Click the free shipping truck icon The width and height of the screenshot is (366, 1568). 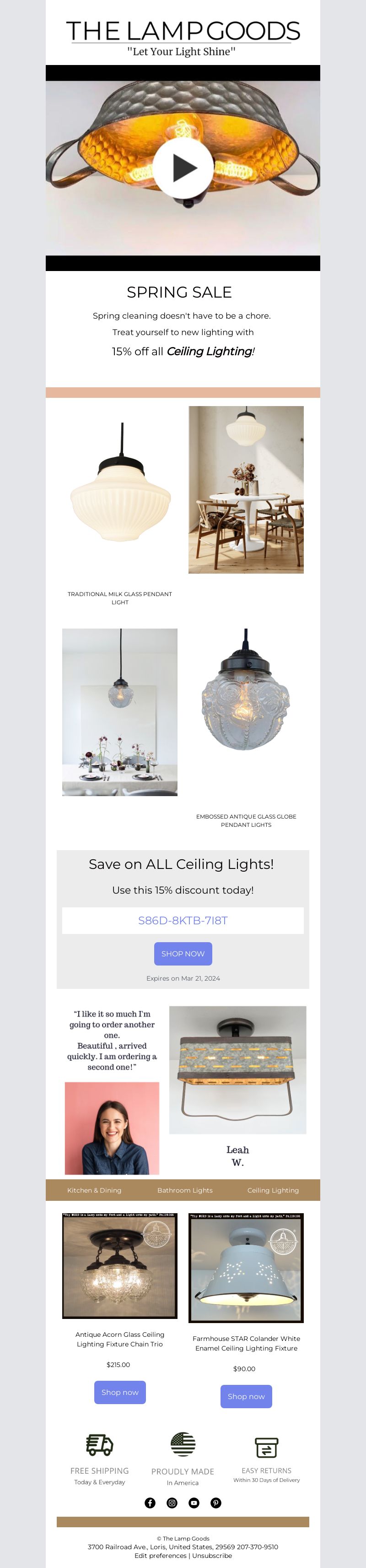point(100,1444)
